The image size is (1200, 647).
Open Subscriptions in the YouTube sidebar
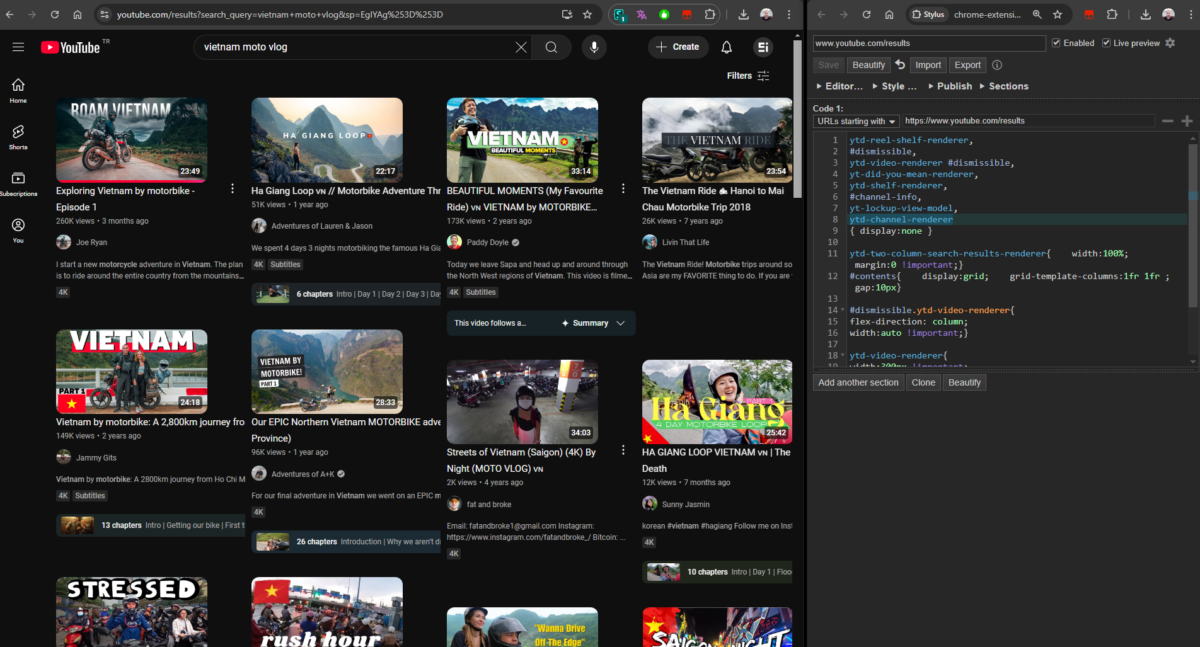(18, 183)
